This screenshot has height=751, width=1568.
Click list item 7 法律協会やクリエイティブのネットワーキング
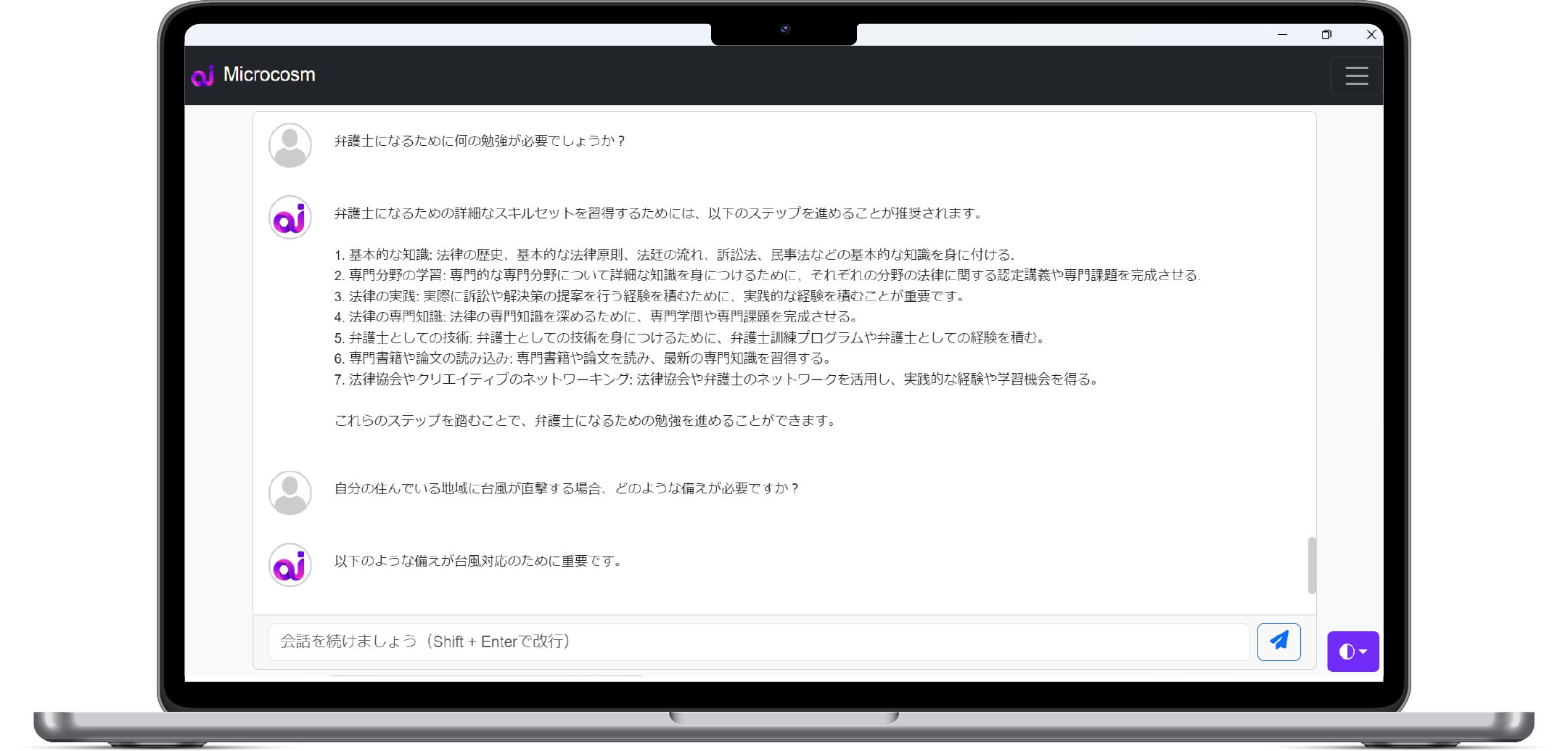coord(717,379)
